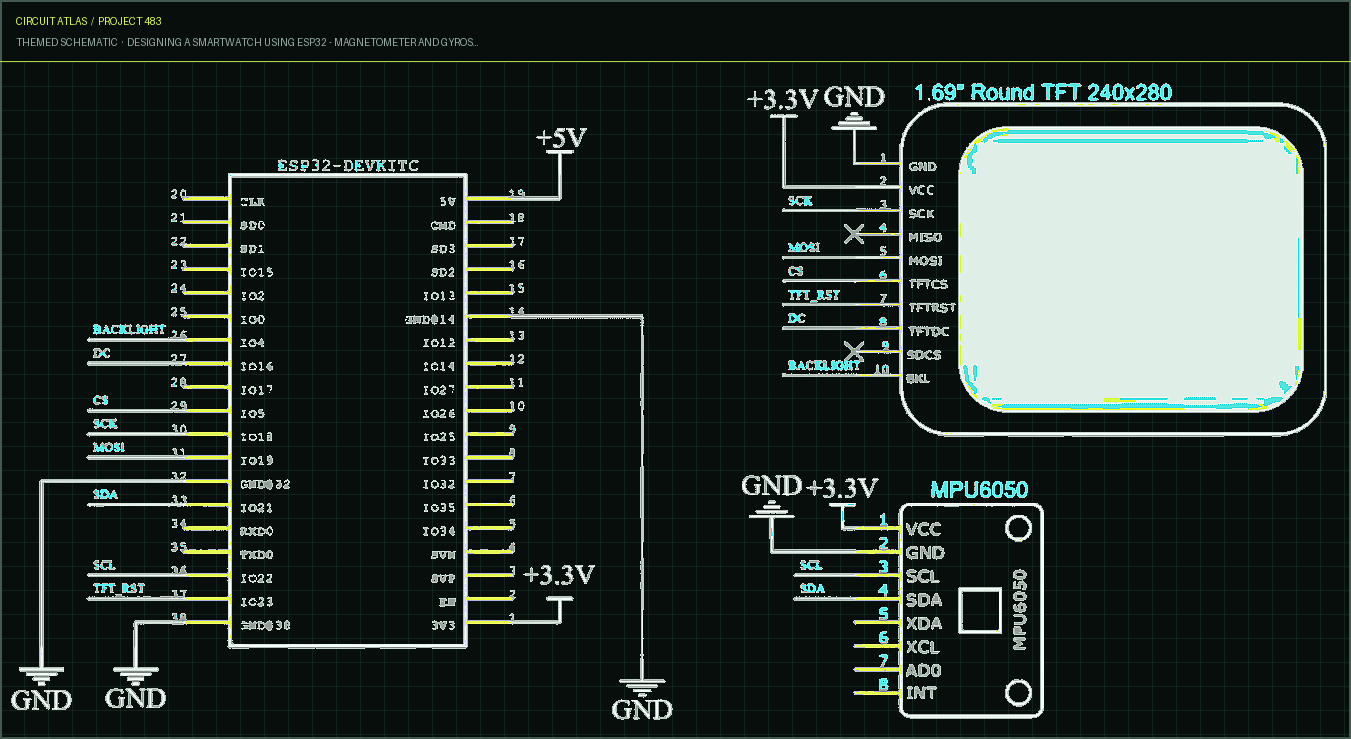
Task: Click the DC net label at the TFTDC pin
Action: [797, 319]
